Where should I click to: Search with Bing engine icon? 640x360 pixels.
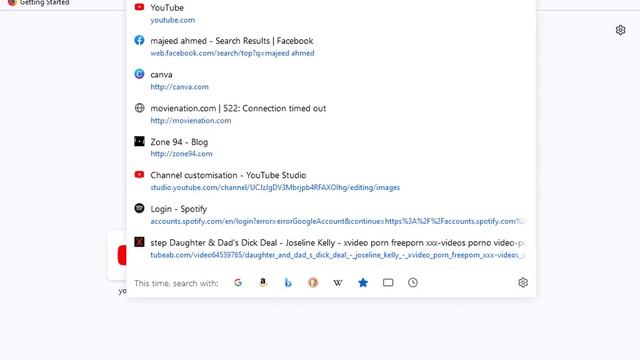point(288,282)
